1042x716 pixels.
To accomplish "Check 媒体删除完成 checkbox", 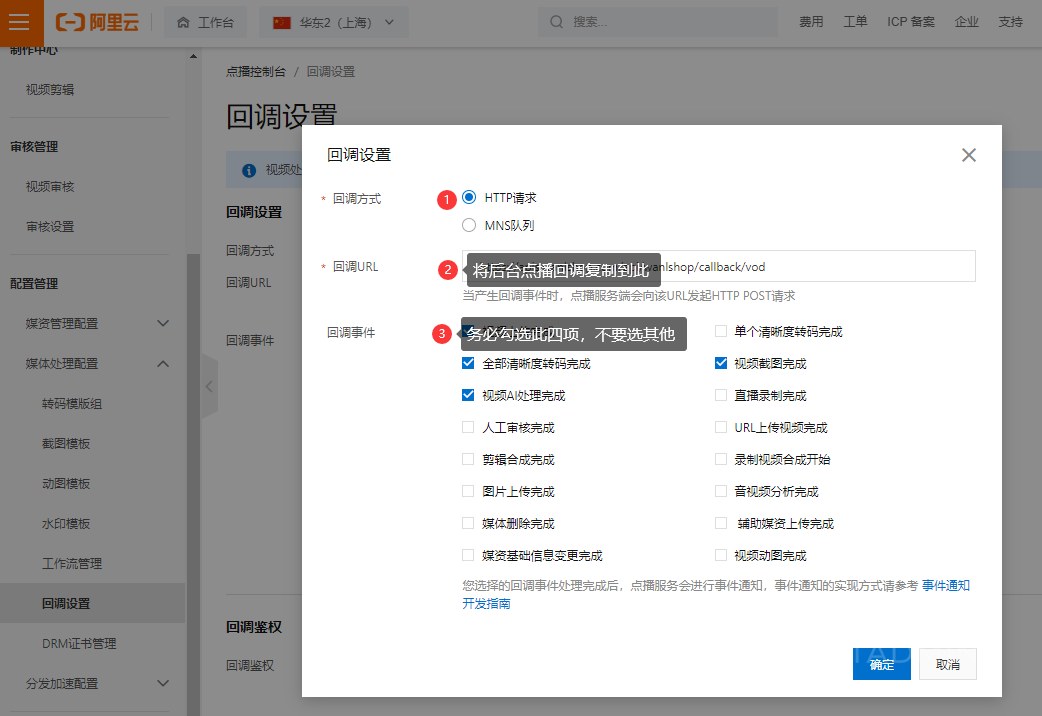I will coord(468,523).
